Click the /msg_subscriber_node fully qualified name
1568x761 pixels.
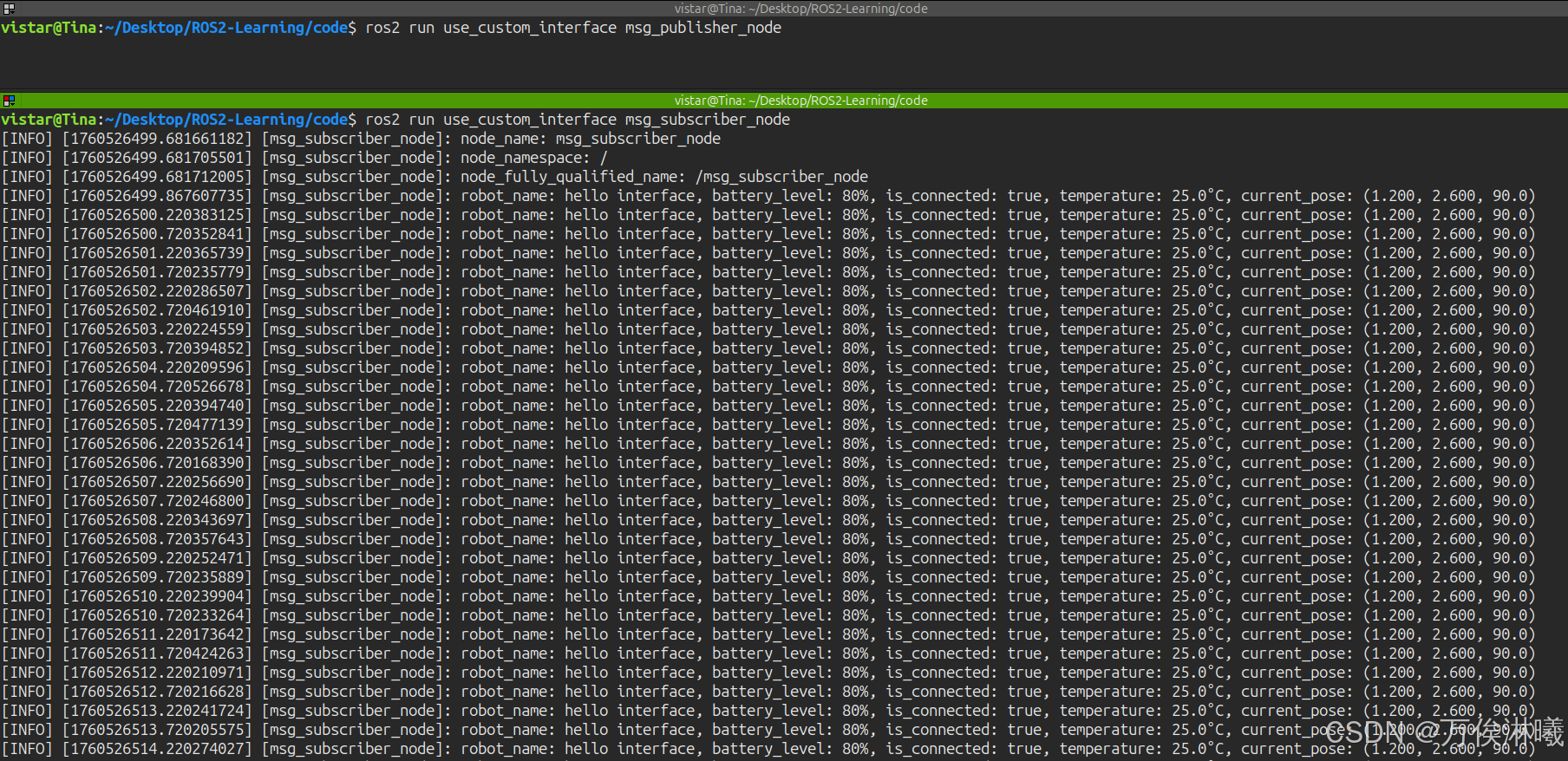pyautogui.click(x=781, y=177)
